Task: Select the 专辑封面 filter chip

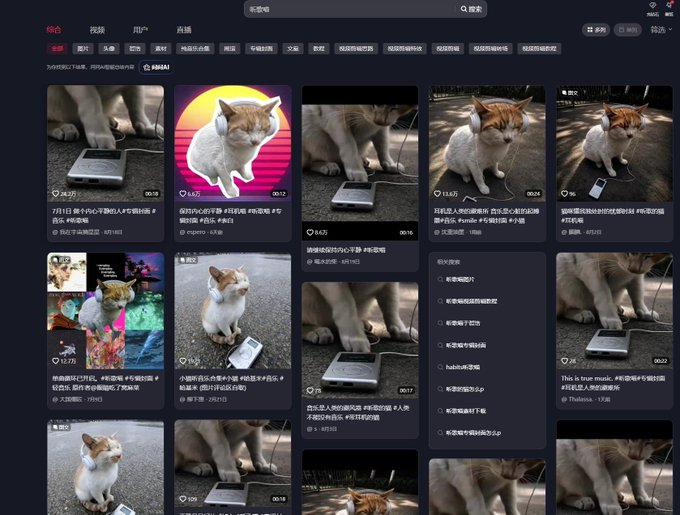Action: click(x=261, y=49)
